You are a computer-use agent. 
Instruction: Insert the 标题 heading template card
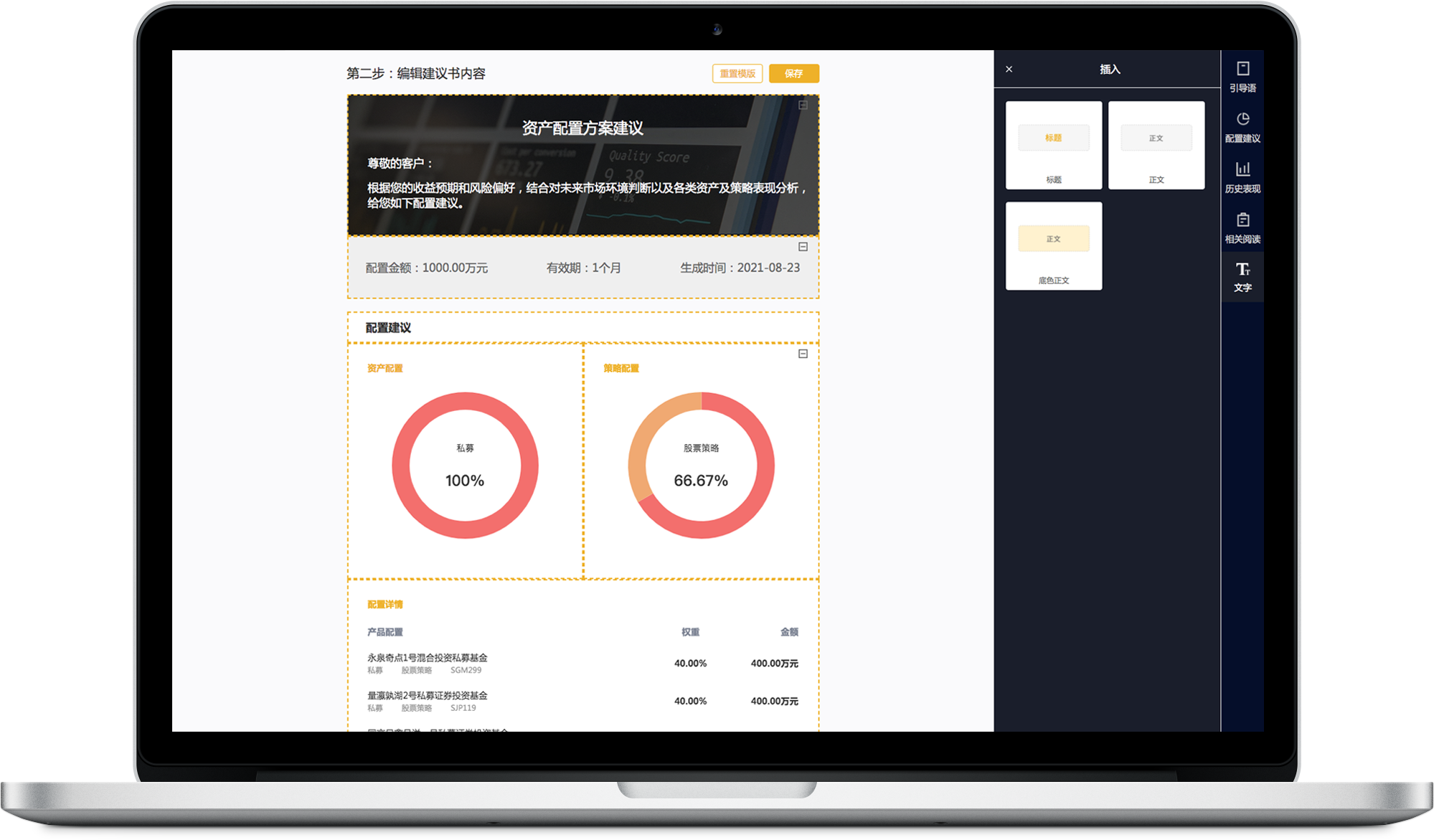coord(1053,145)
